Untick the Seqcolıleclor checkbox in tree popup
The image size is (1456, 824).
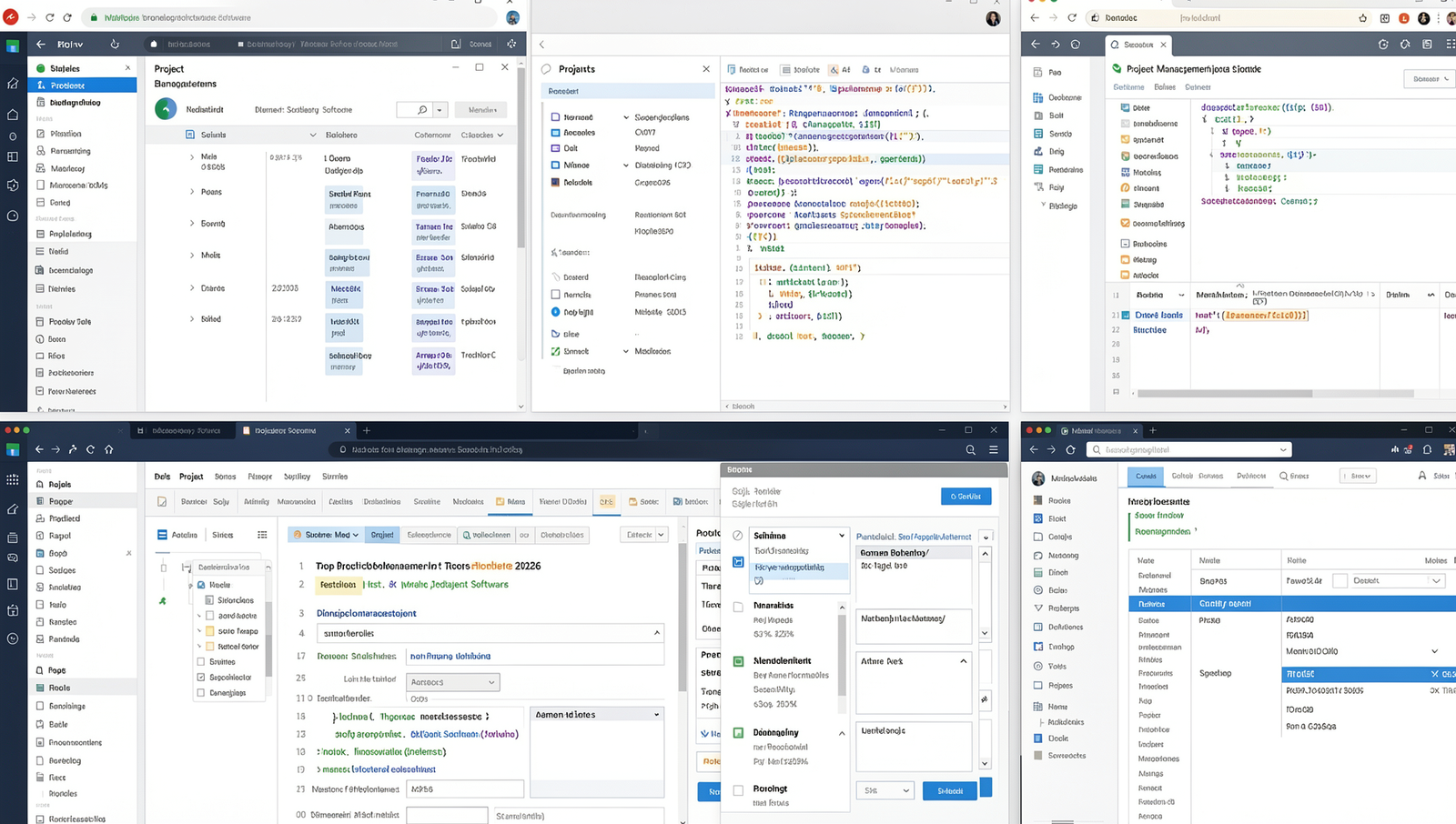[x=201, y=677]
